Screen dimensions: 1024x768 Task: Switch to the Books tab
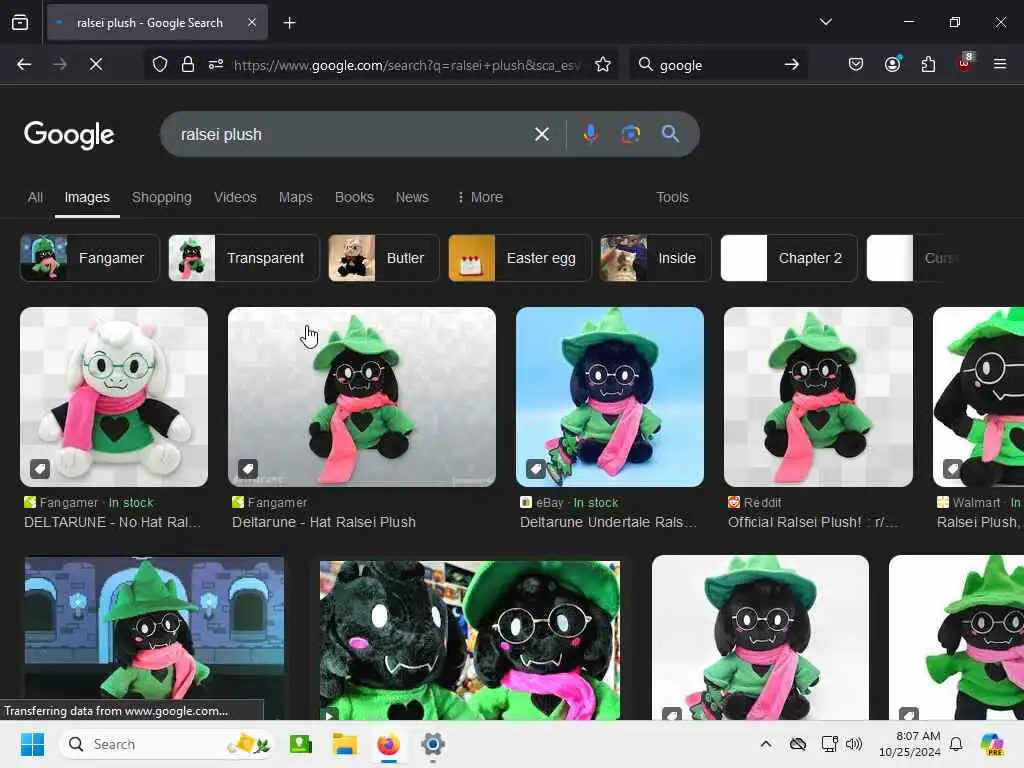354,197
